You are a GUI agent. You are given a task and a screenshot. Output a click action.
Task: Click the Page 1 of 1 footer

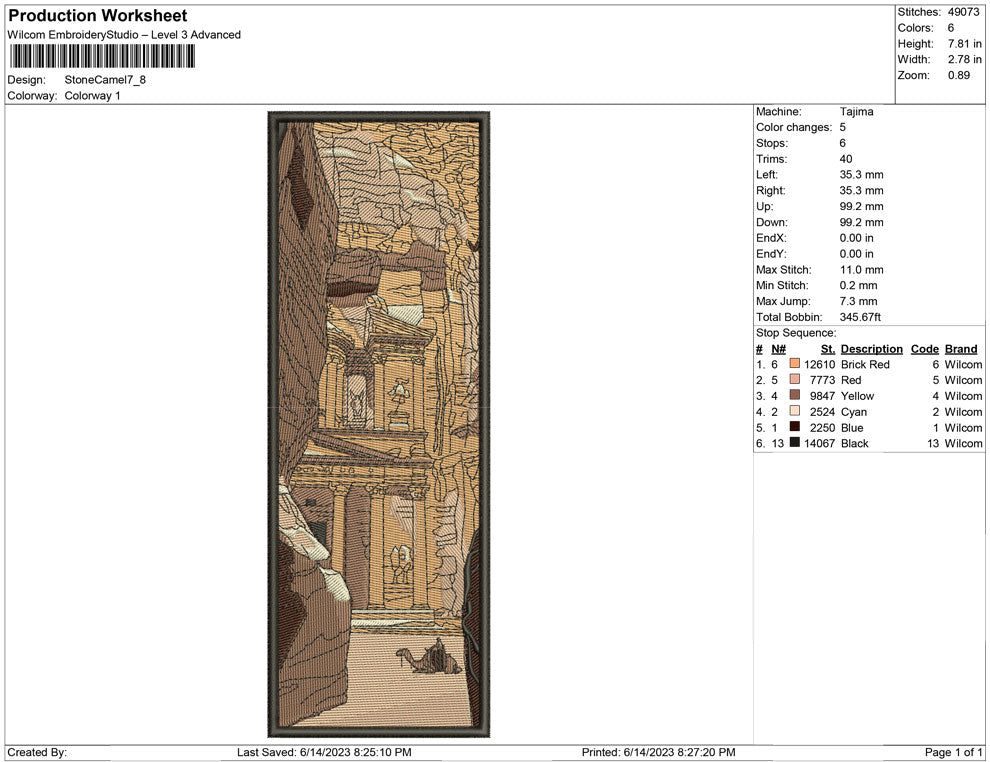(954, 752)
